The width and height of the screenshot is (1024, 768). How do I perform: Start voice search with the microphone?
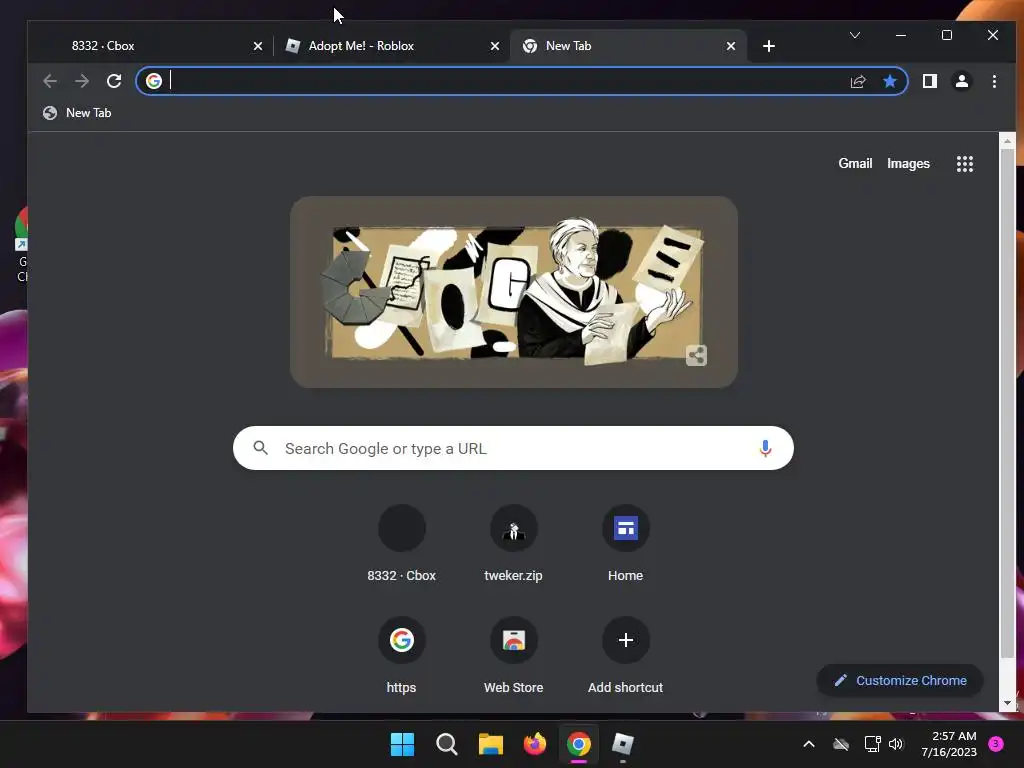coord(765,448)
